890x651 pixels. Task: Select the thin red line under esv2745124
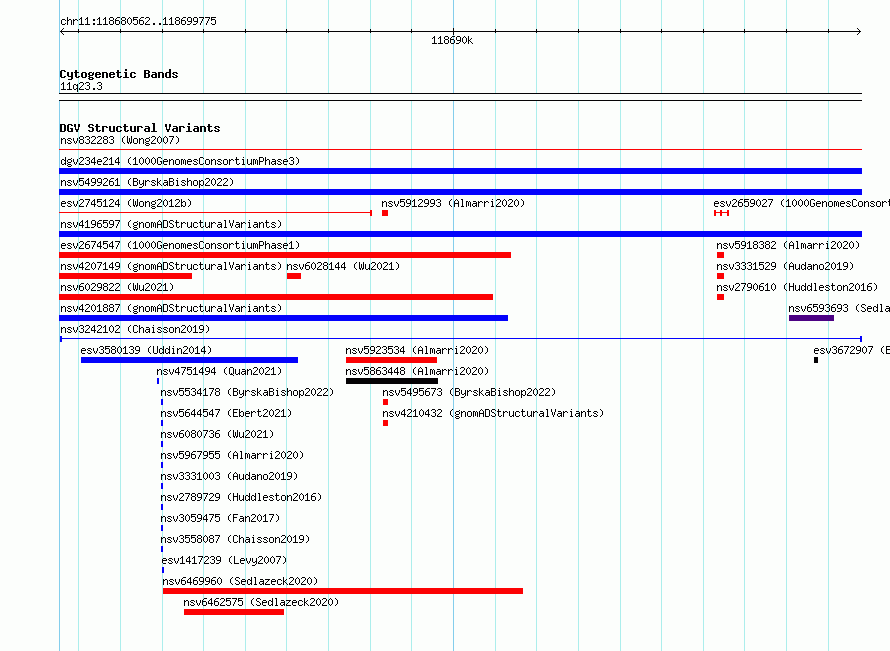pos(216,213)
